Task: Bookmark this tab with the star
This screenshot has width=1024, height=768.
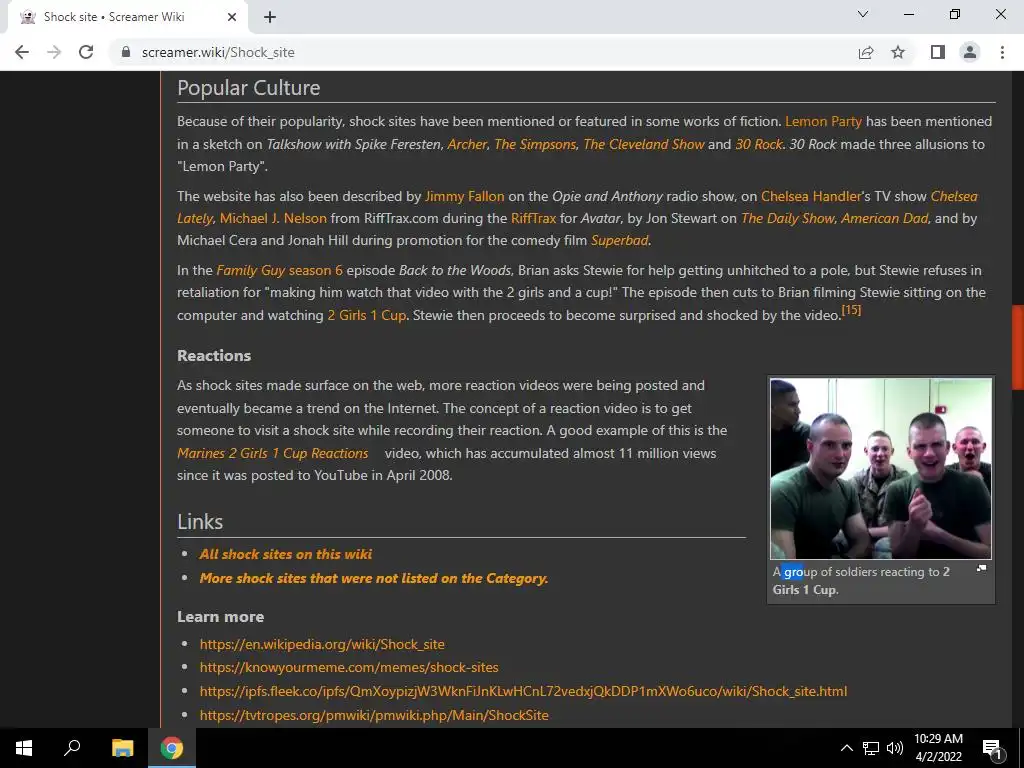Action: 898,52
